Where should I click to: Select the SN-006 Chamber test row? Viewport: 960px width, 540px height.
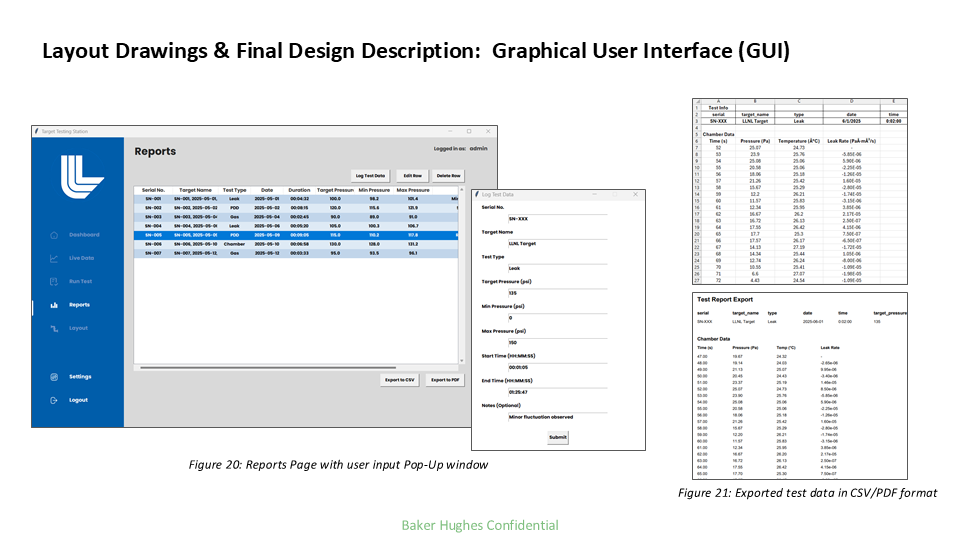296,244
